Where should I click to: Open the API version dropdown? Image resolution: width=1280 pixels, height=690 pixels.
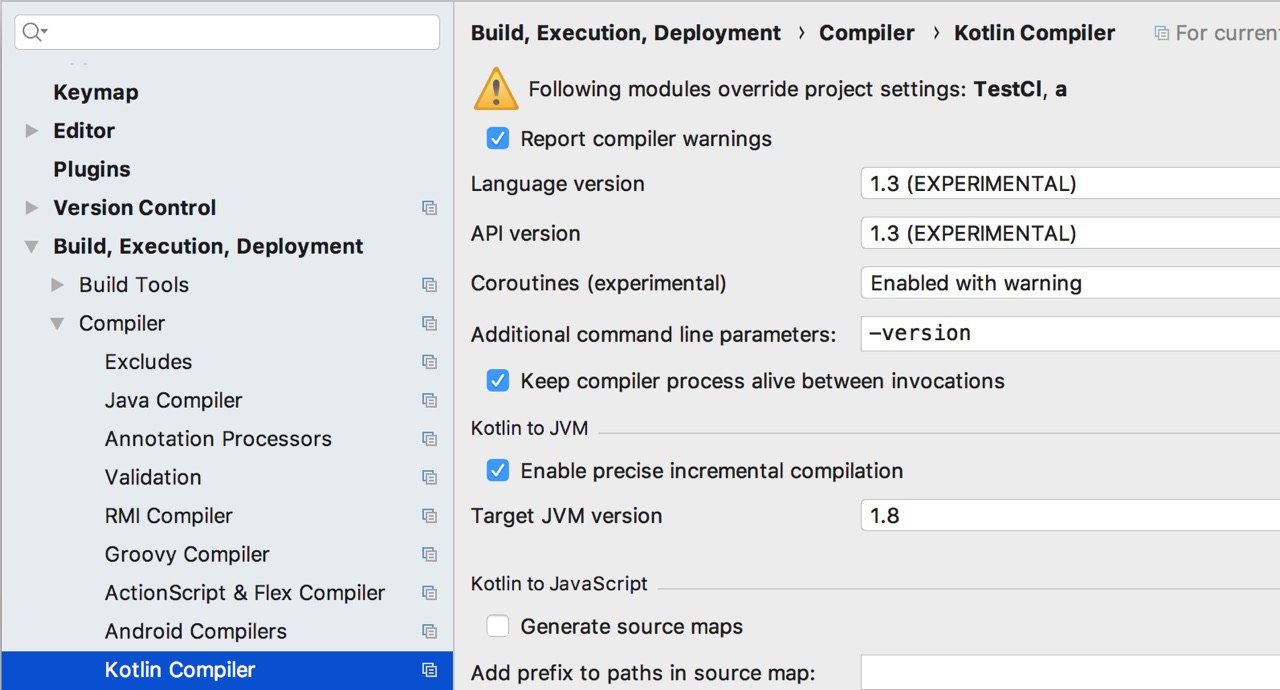pos(1070,233)
